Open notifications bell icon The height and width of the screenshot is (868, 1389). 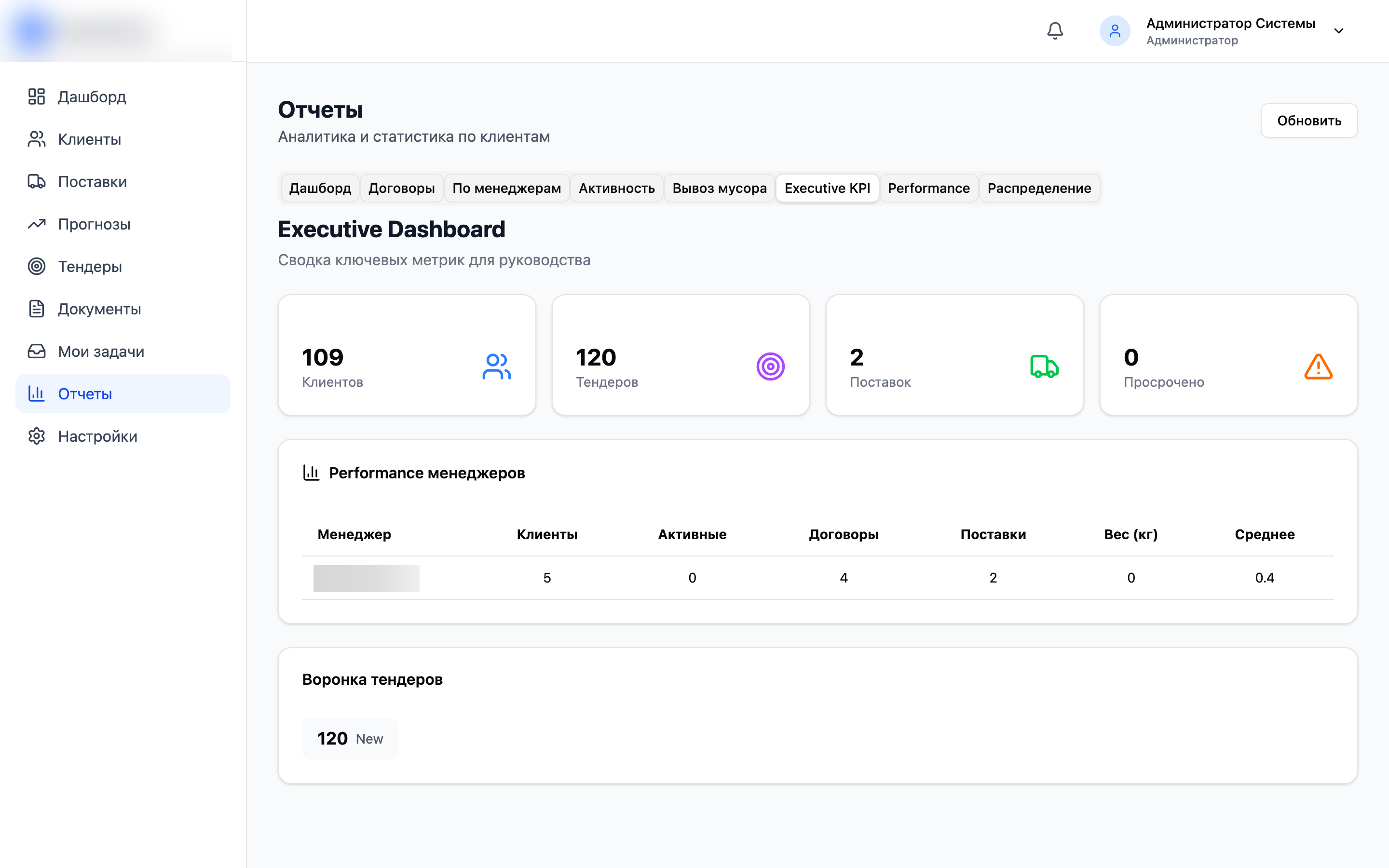coord(1055,30)
